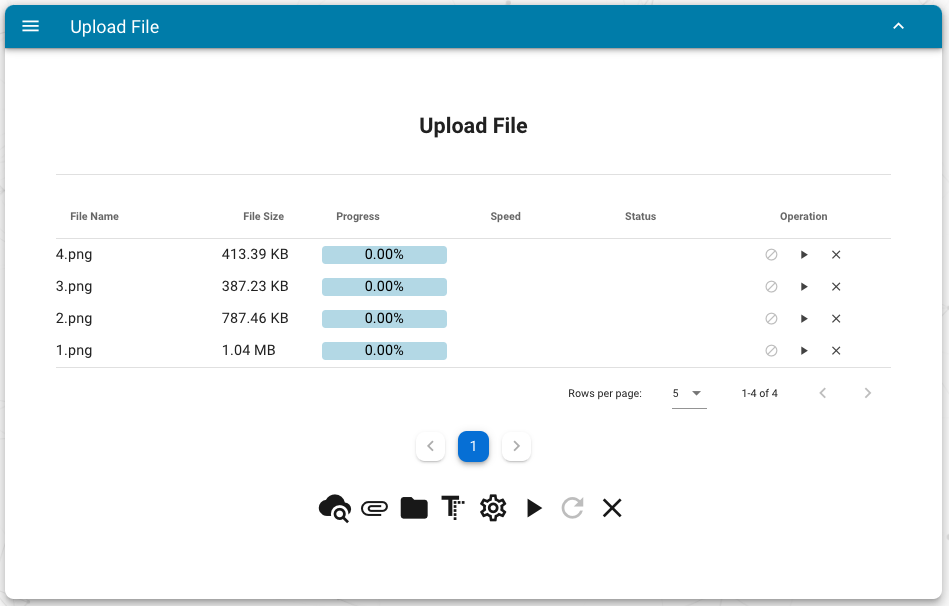Click the grey retry refresh icon
The width and height of the screenshot is (949, 606).
[573, 508]
